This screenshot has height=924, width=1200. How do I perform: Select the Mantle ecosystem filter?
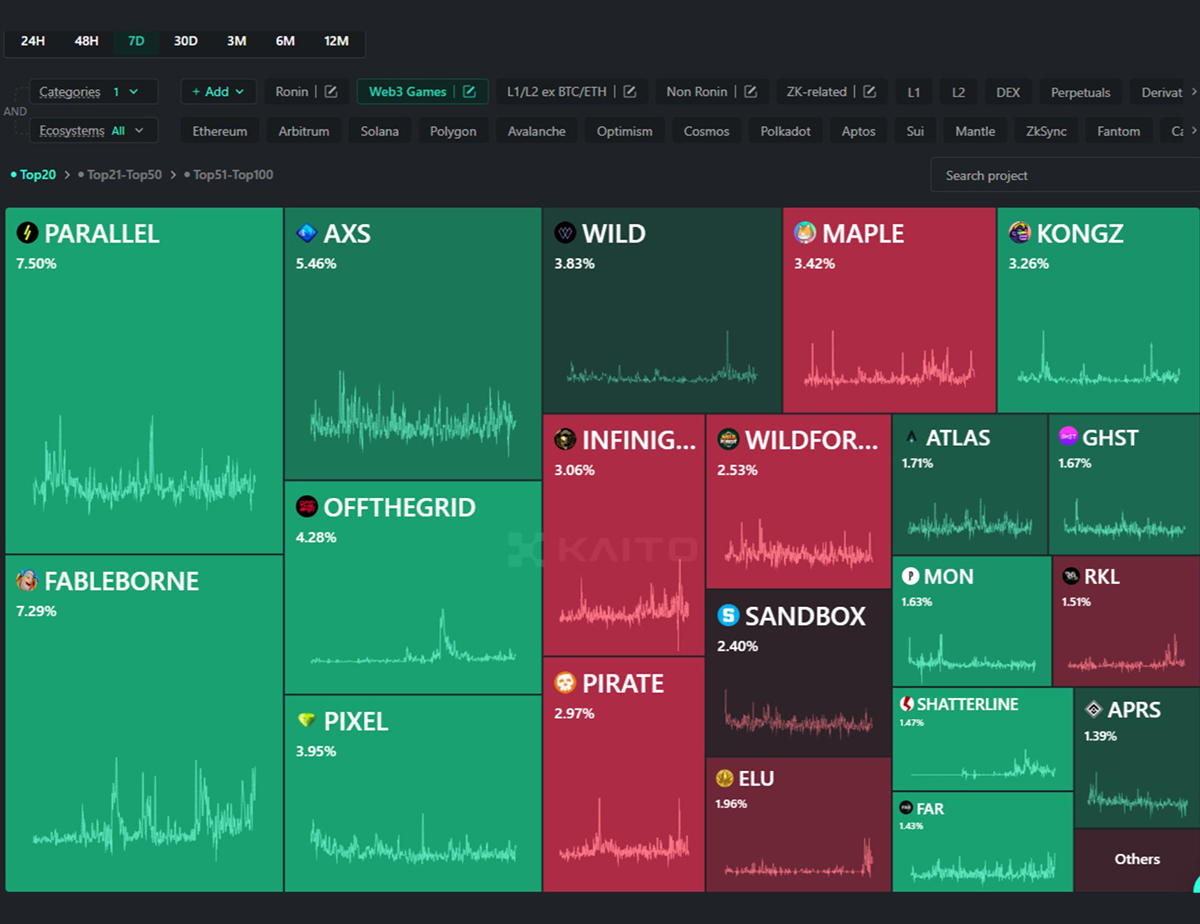[975, 131]
